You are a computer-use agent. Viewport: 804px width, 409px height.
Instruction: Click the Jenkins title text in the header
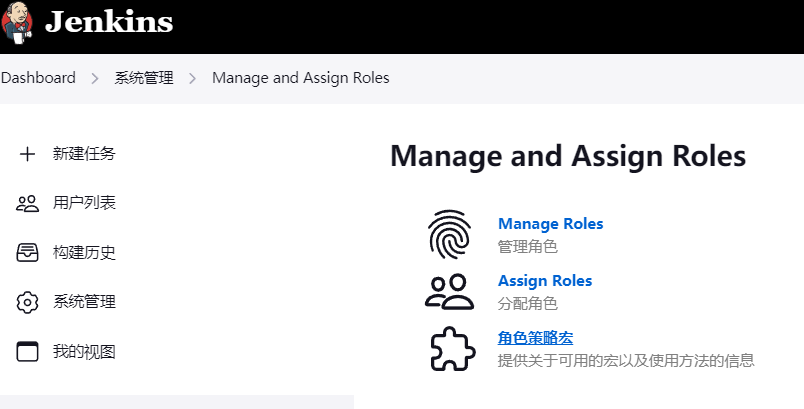click(109, 22)
